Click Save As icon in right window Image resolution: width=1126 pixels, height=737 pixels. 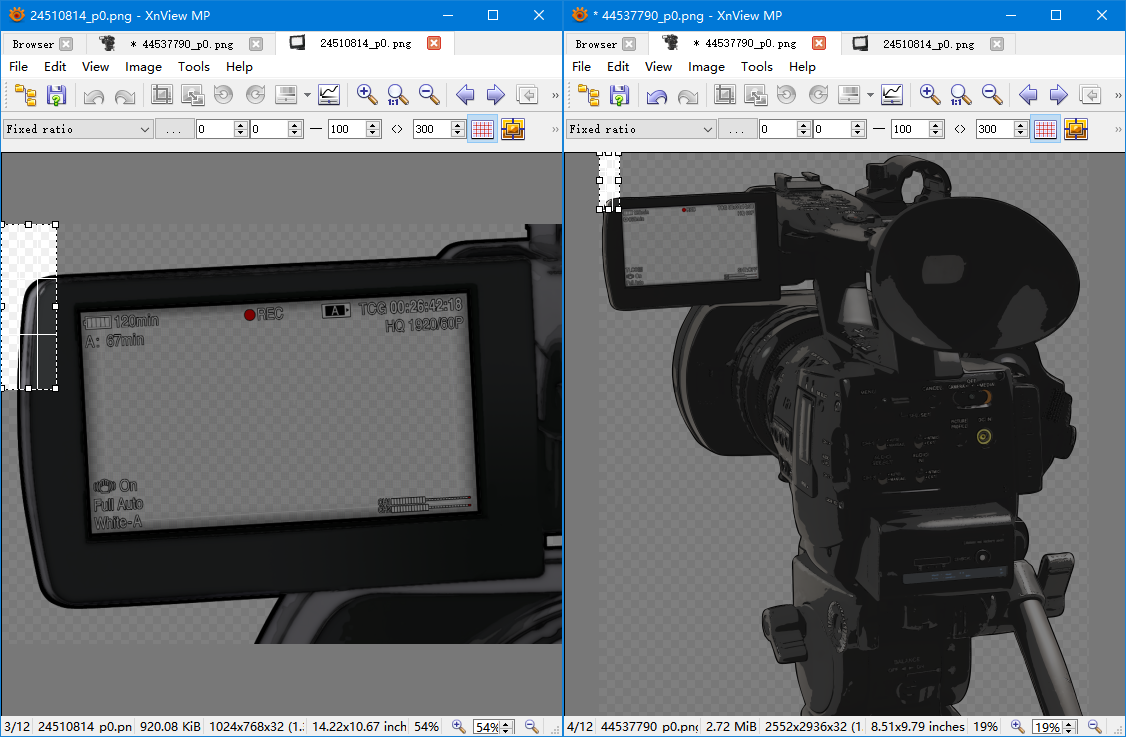coord(619,95)
